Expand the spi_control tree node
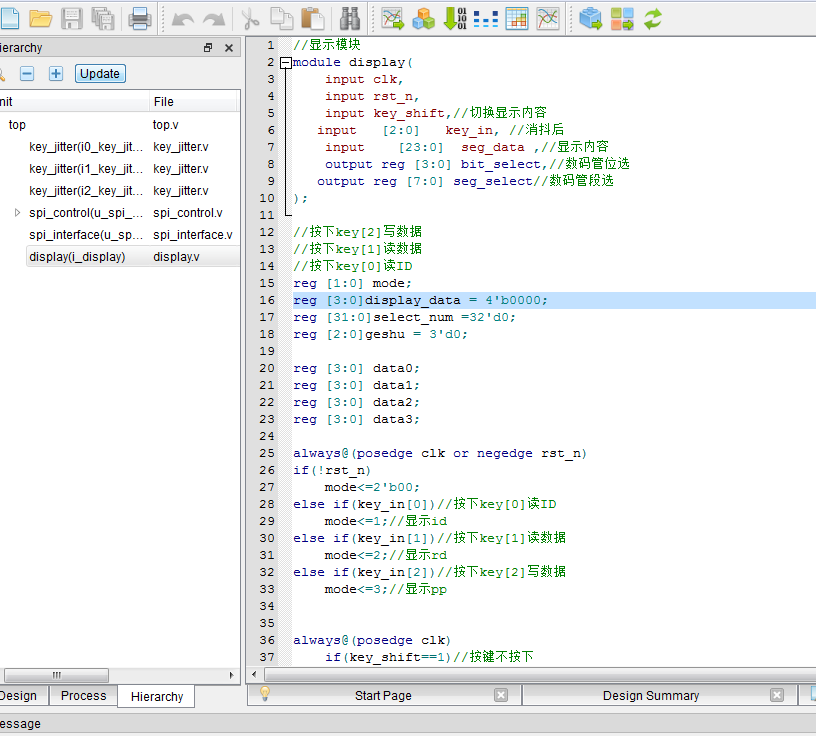Screen dimensions: 816x736 pos(17,213)
